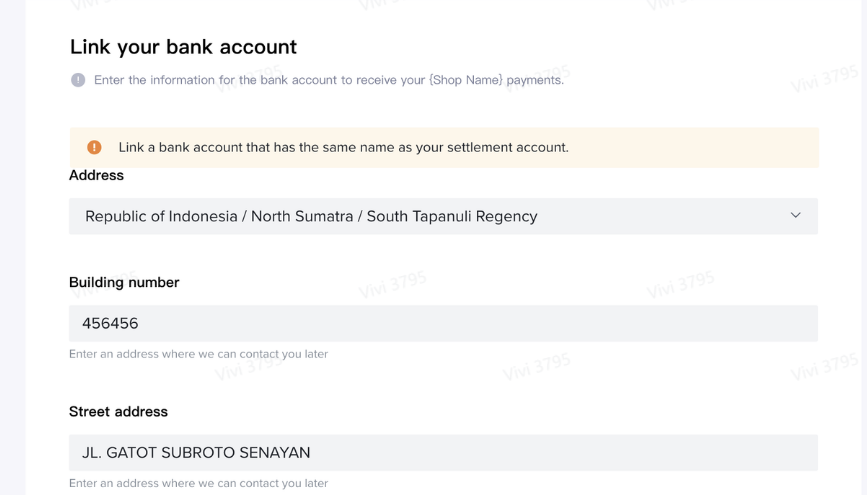
Task: Click the gray info icon below the heading
Action: tap(78, 80)
